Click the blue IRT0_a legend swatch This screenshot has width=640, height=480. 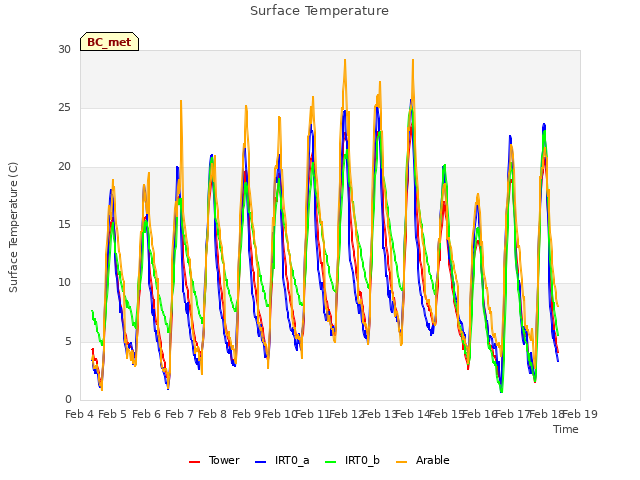(260, 462)
